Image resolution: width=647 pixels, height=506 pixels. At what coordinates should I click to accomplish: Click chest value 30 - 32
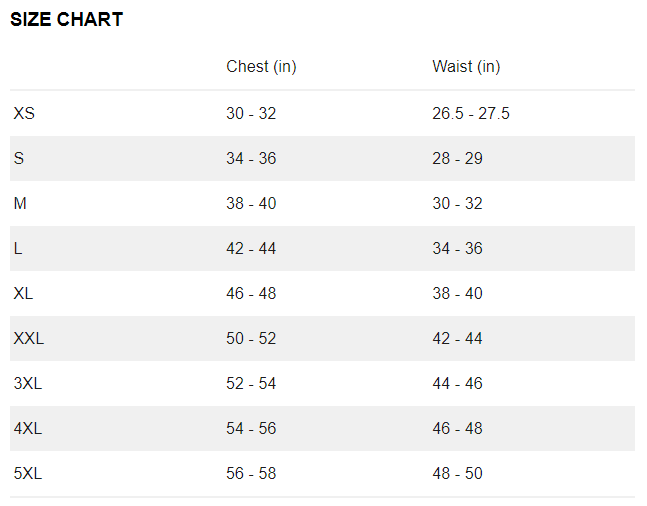[x=251, y=113]
